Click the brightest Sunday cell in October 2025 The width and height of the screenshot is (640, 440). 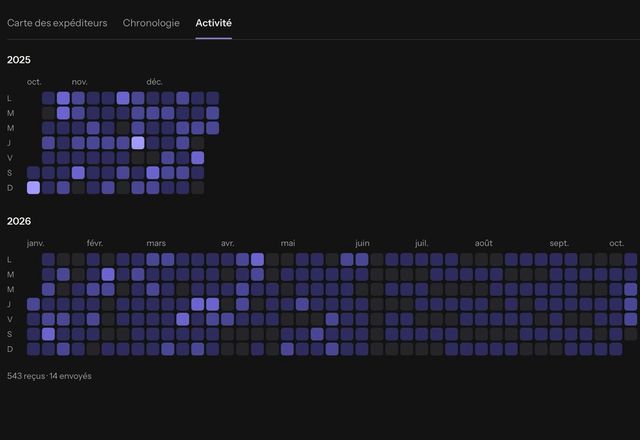pyautogui.click(x=33, y=188)
